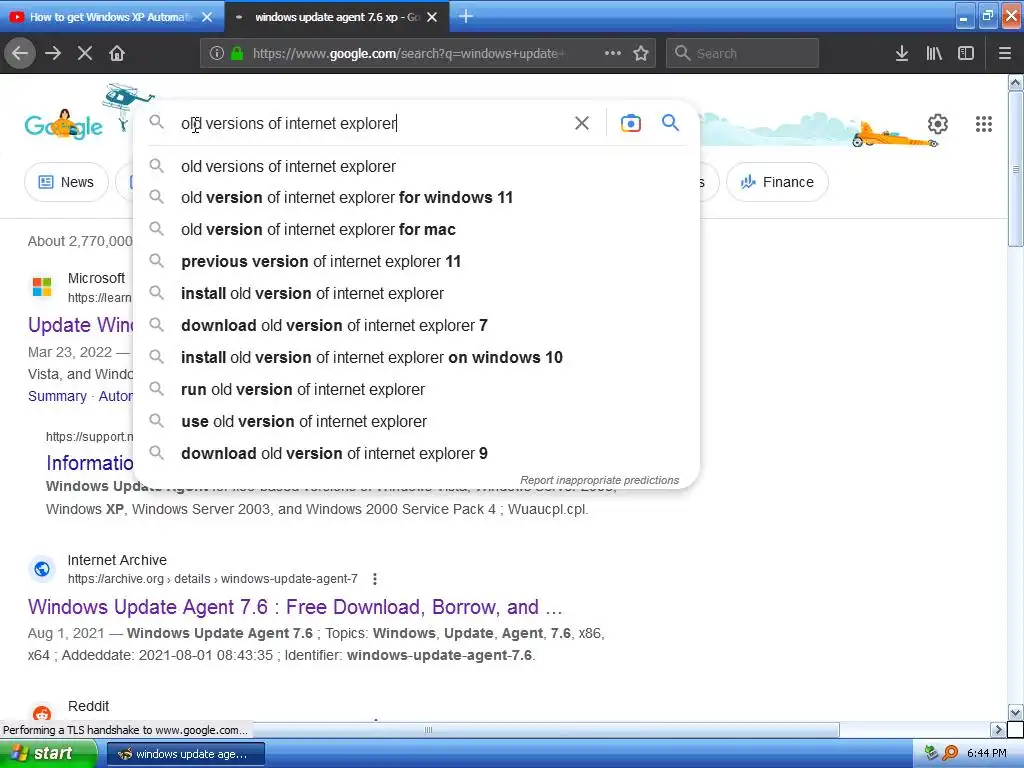Screen dimensions: 1024x768
Task: Open more options for Internet Archive result
Action: tap(374, 579)
